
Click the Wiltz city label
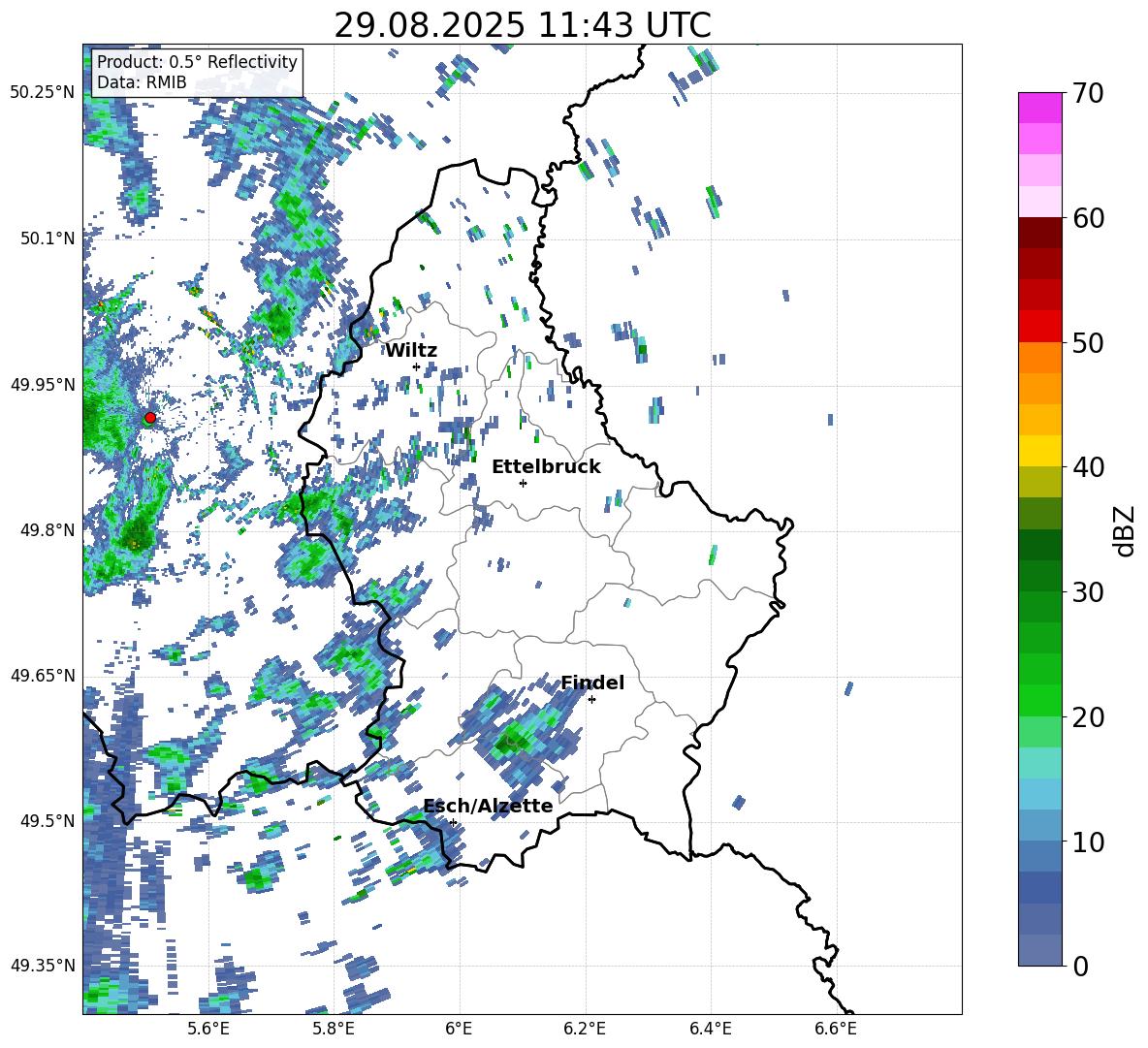411,351
